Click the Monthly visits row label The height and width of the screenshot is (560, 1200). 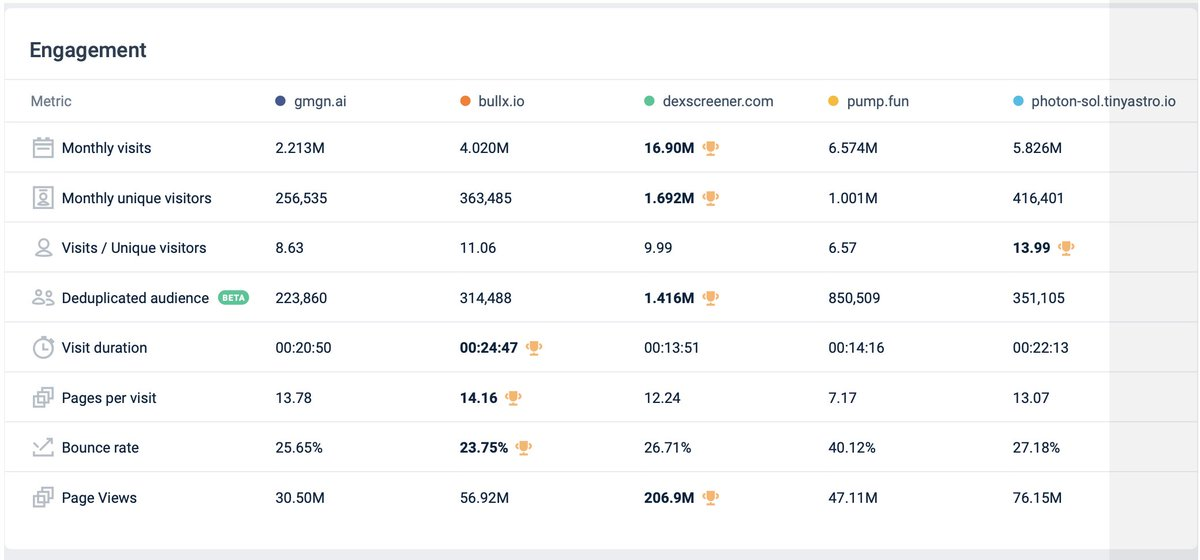pos(107,148)
